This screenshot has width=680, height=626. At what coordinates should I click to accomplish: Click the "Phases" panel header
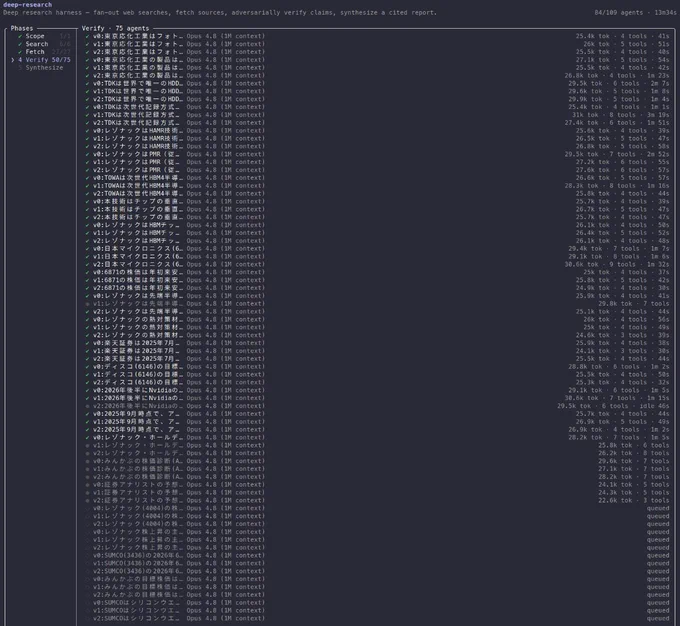22,28
